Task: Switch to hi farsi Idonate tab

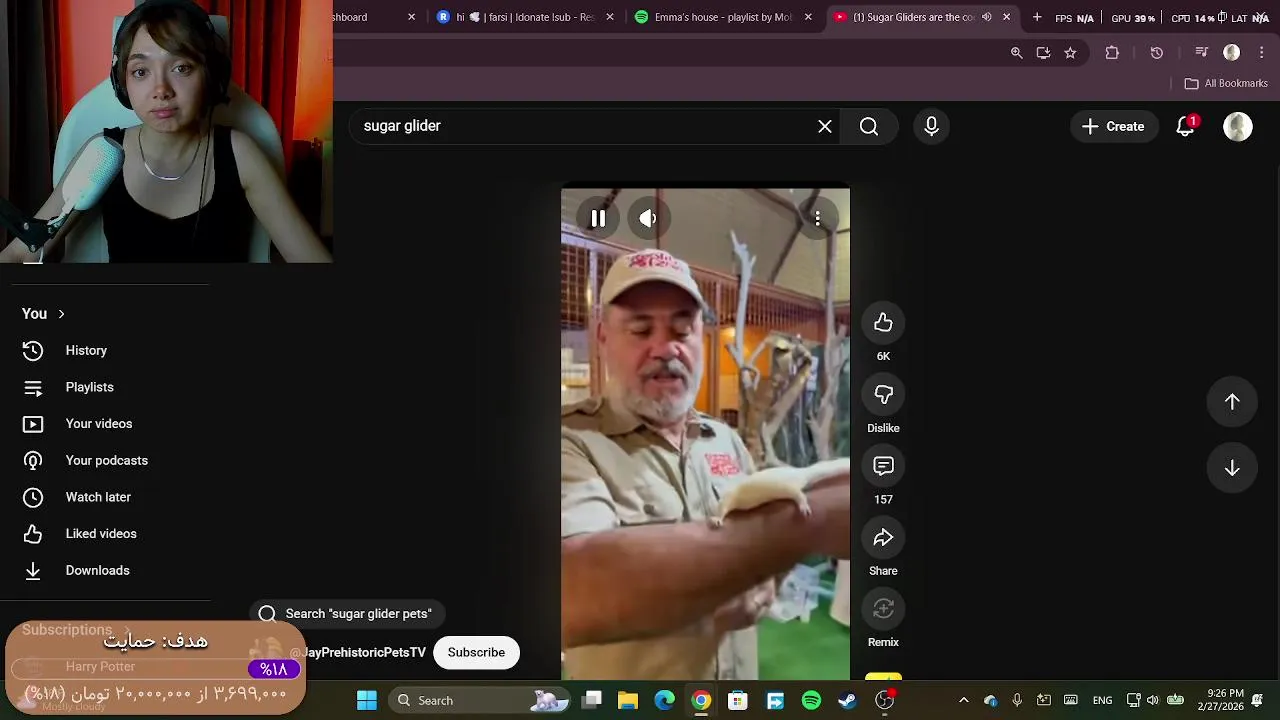Action: (526, 17)
